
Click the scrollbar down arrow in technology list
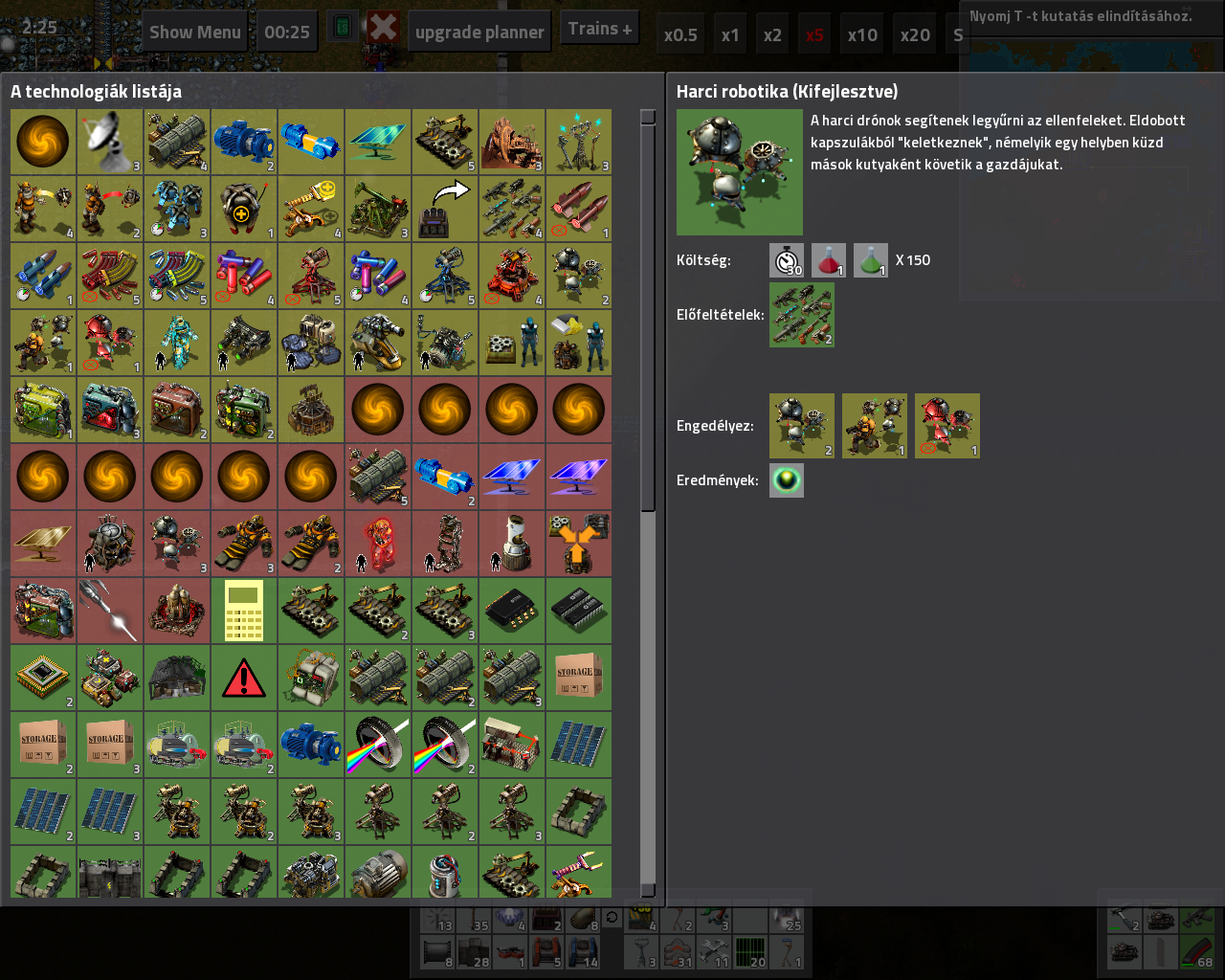tap(648, 889)
